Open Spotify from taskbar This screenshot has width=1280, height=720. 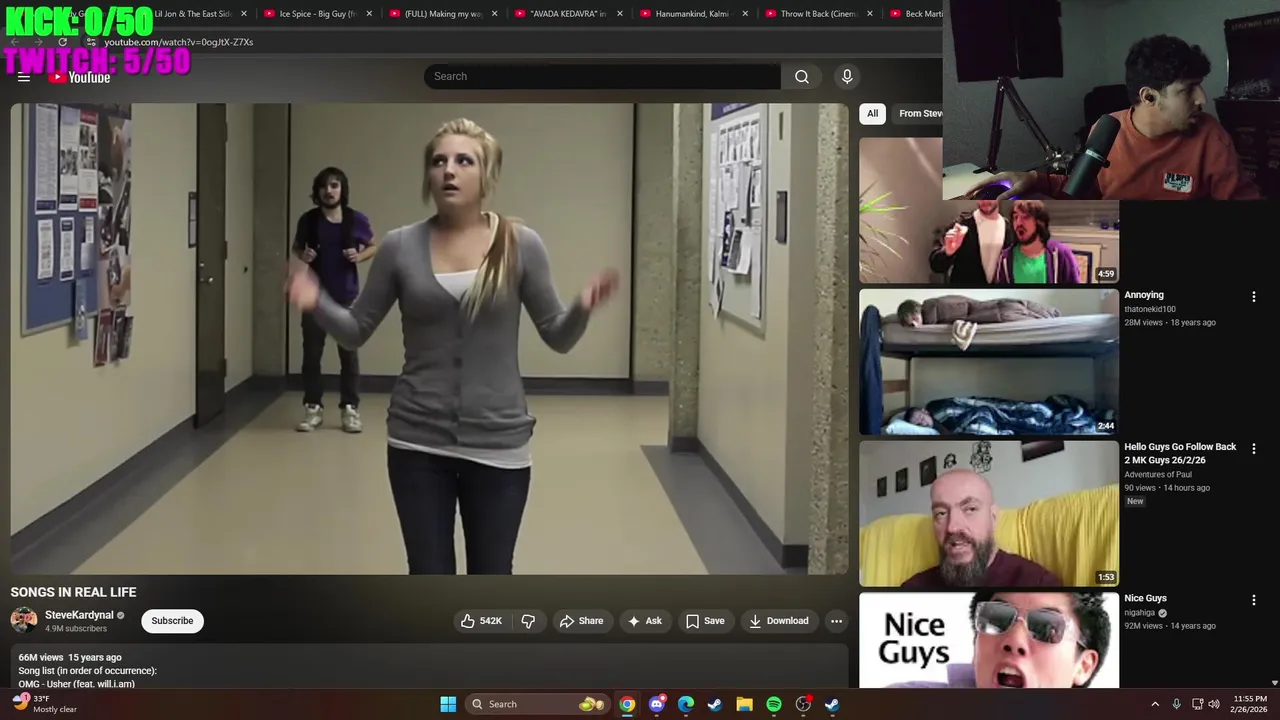774,704
